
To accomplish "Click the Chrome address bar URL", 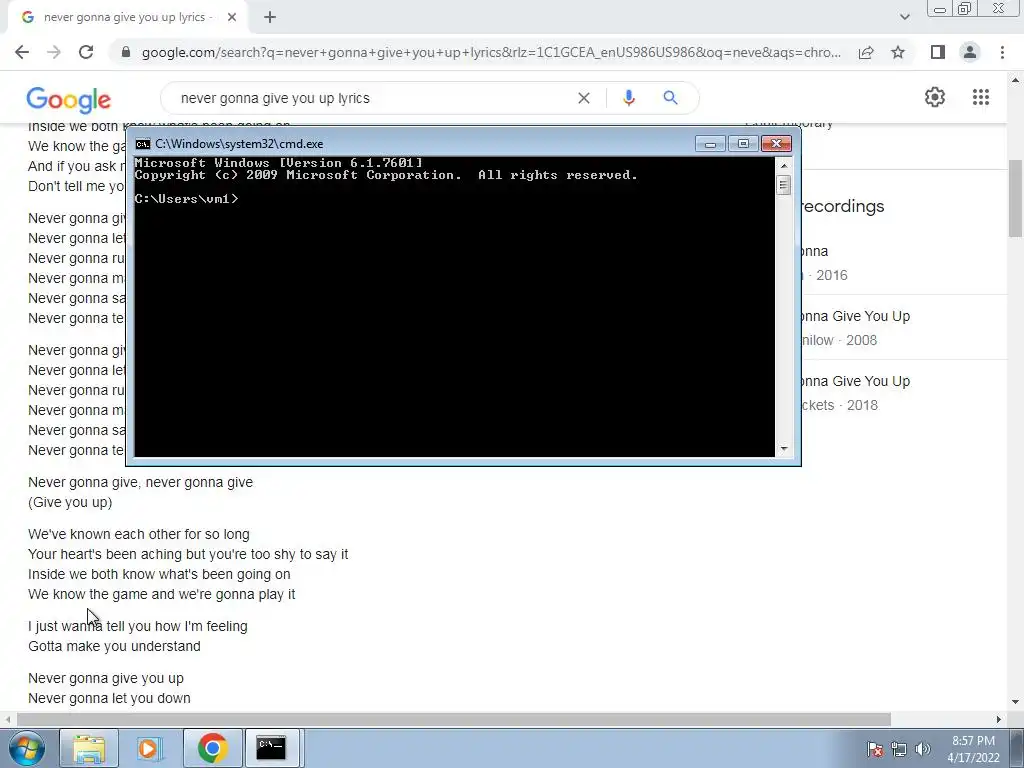I will [491, 52].
